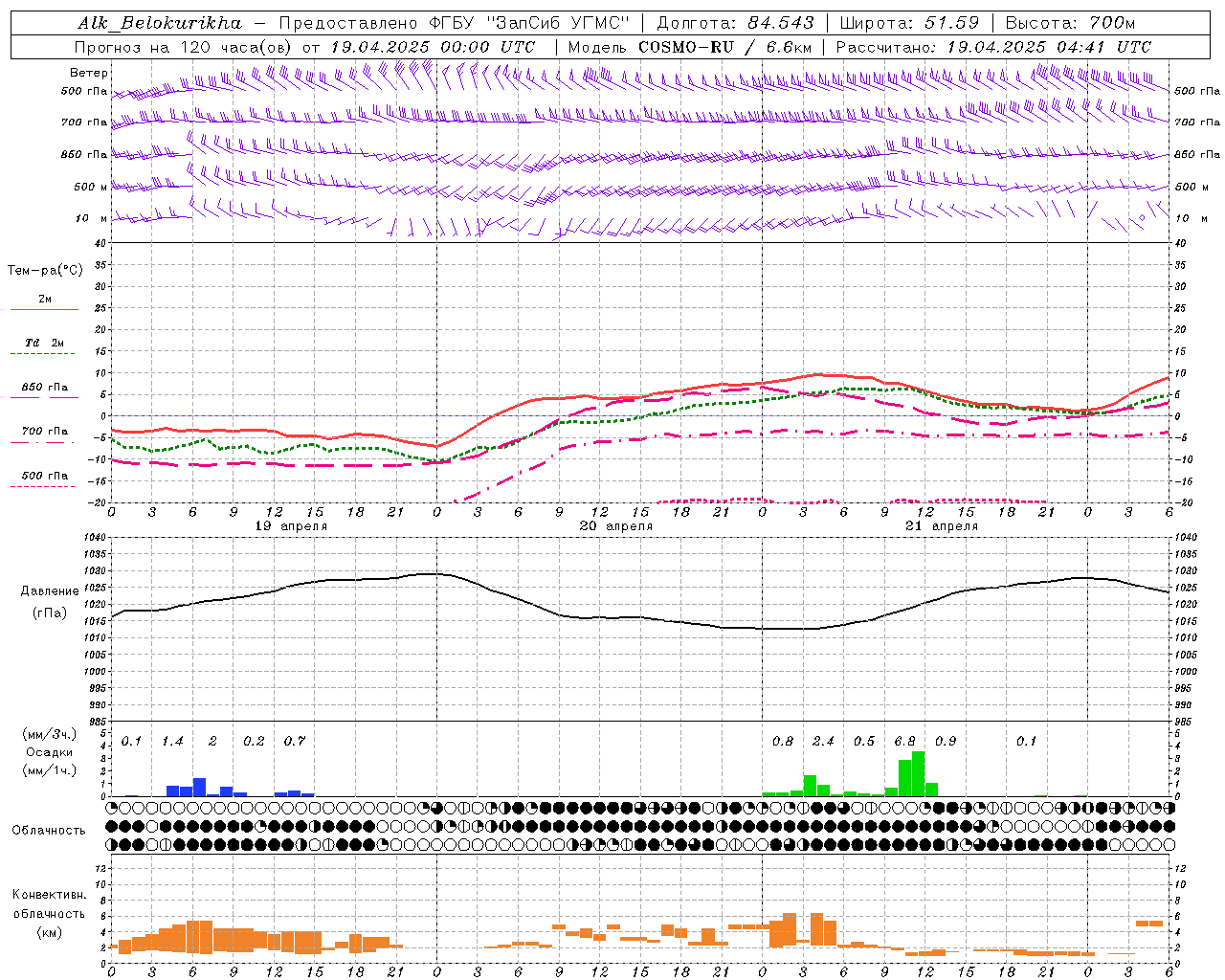The image size is (1225, 980).
Task: Click the Td 2м dew point legend entry
Action: 45,343
